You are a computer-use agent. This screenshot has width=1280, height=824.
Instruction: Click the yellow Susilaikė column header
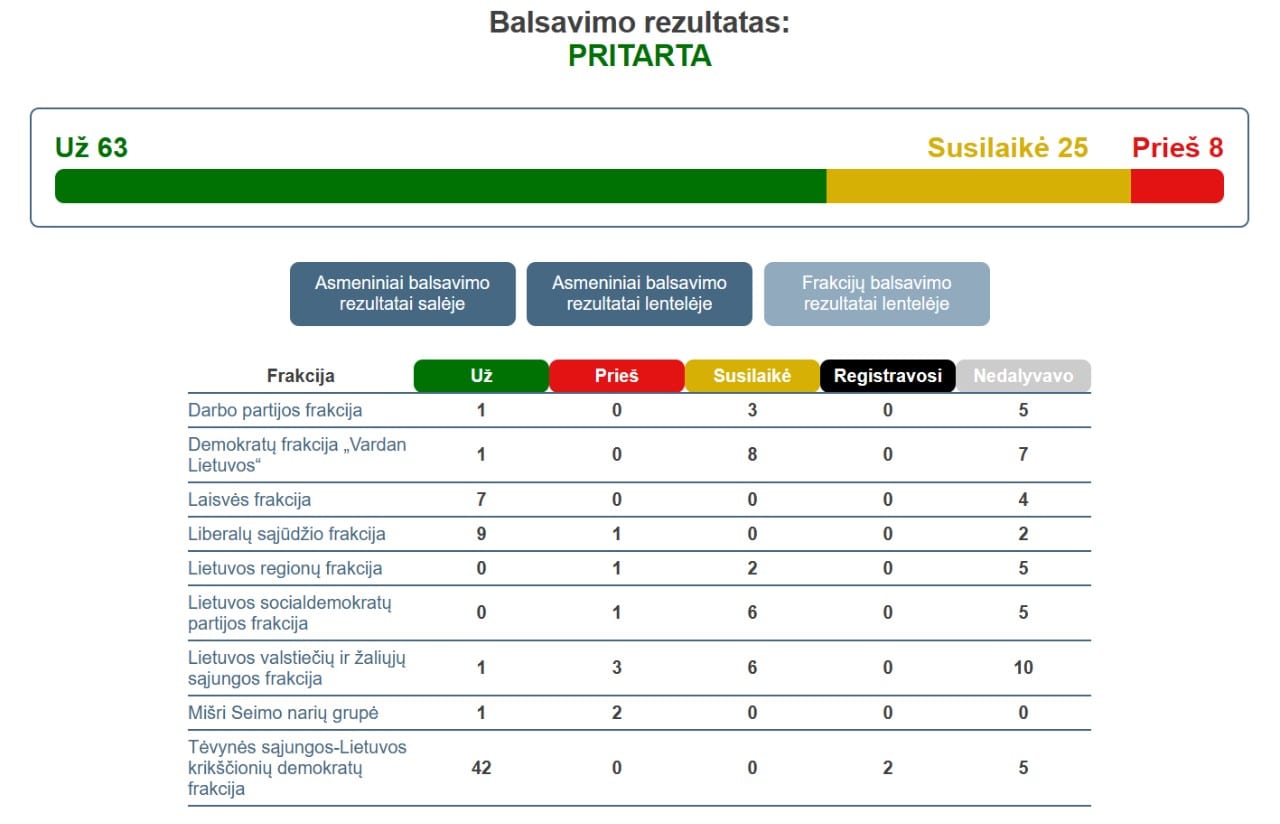pos(752,376)
